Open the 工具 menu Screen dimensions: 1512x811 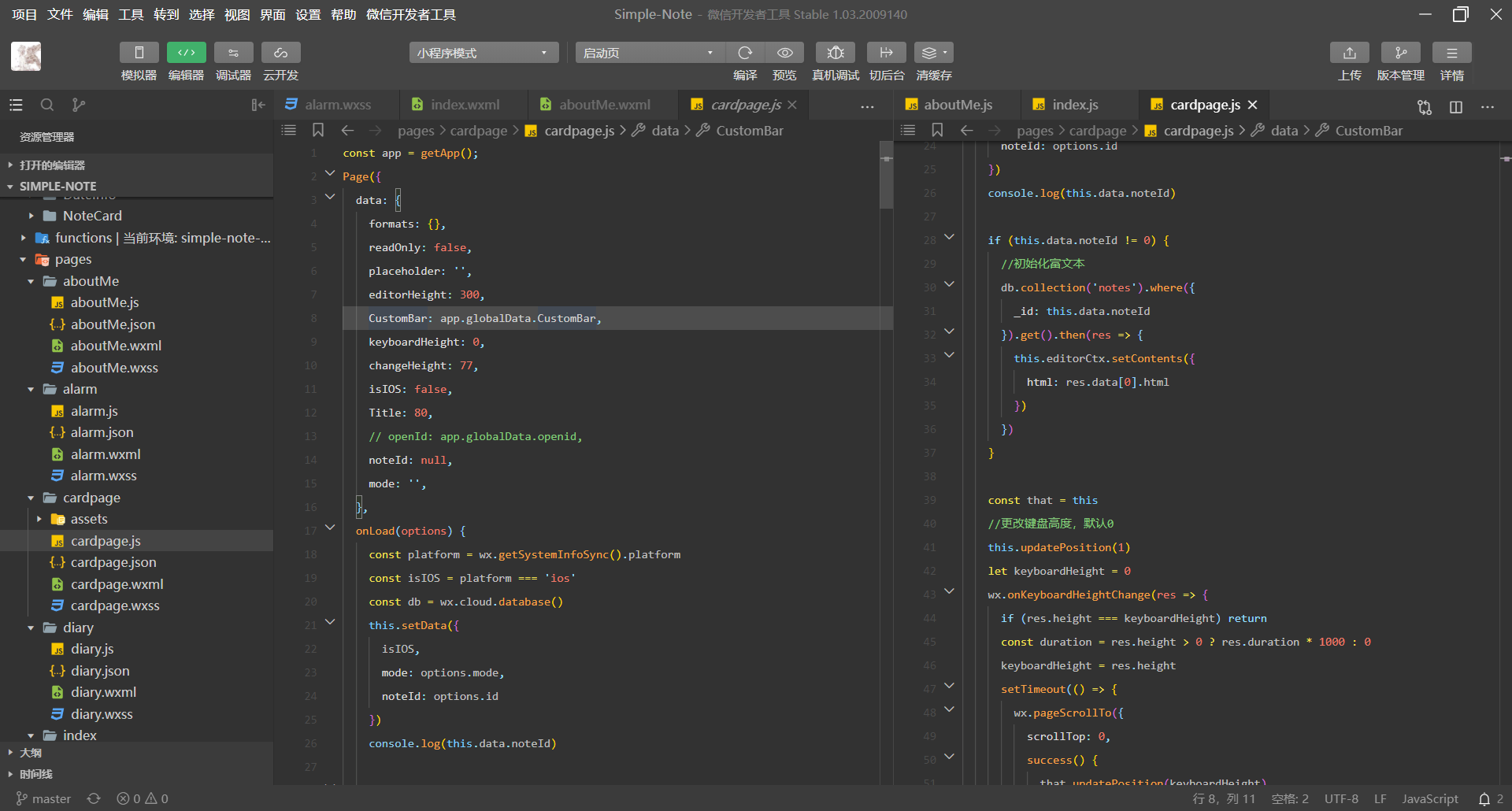coord(131,14)
